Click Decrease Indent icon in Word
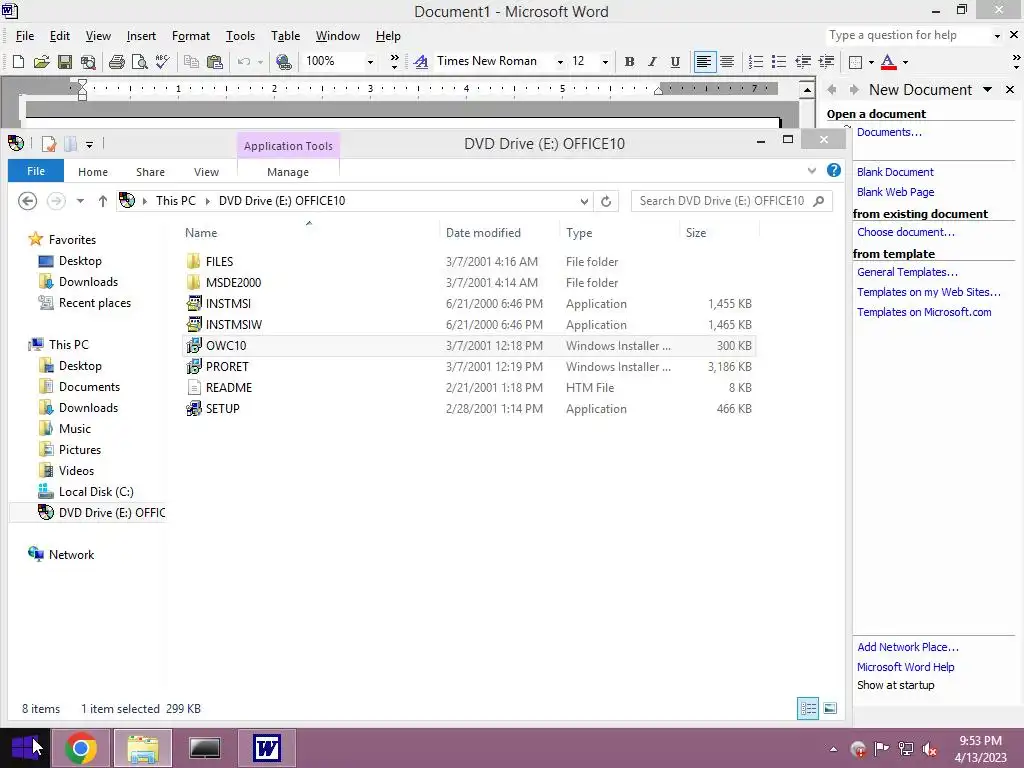The width and height of the screenshot is (1024, 768). (x=803, y=61)
